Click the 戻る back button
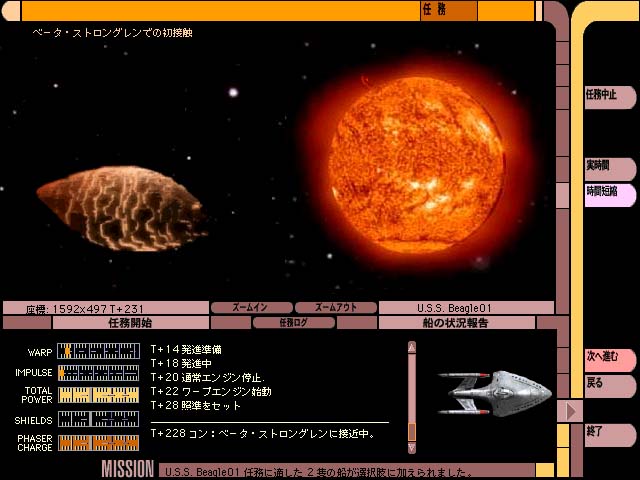 tap(610, 386)
